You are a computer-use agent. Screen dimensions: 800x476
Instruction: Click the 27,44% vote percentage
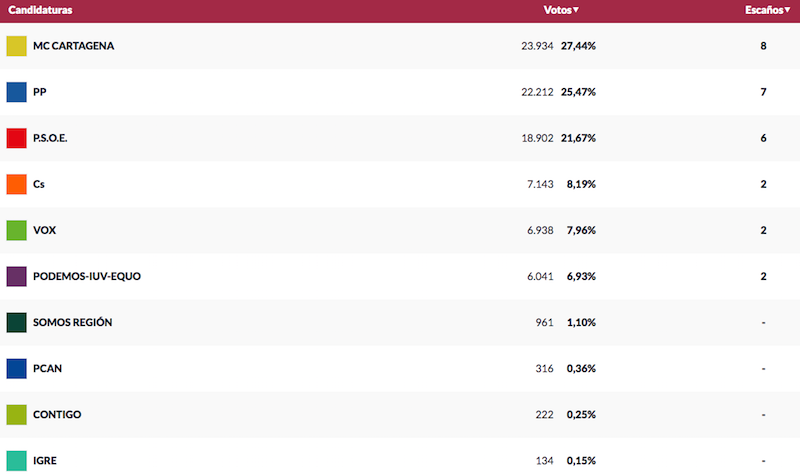[578, 46]
